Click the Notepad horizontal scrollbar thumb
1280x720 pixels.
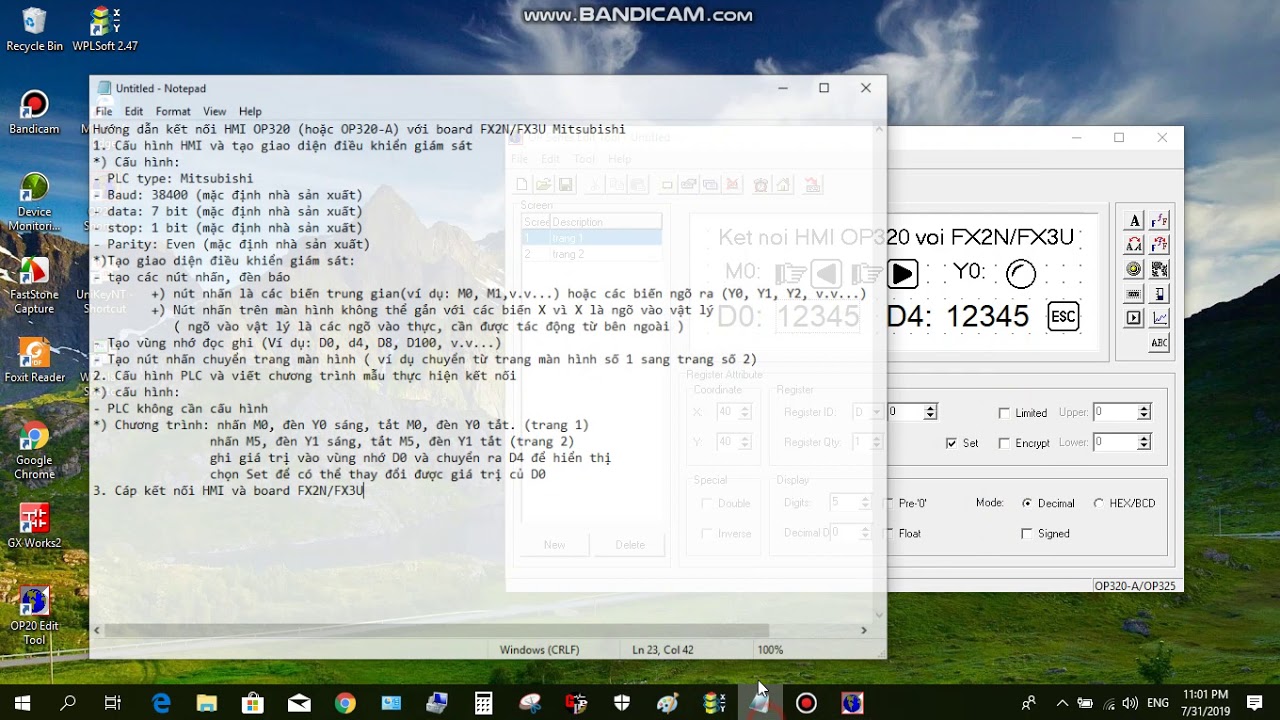pyautogui.click(x=436, y=630)
